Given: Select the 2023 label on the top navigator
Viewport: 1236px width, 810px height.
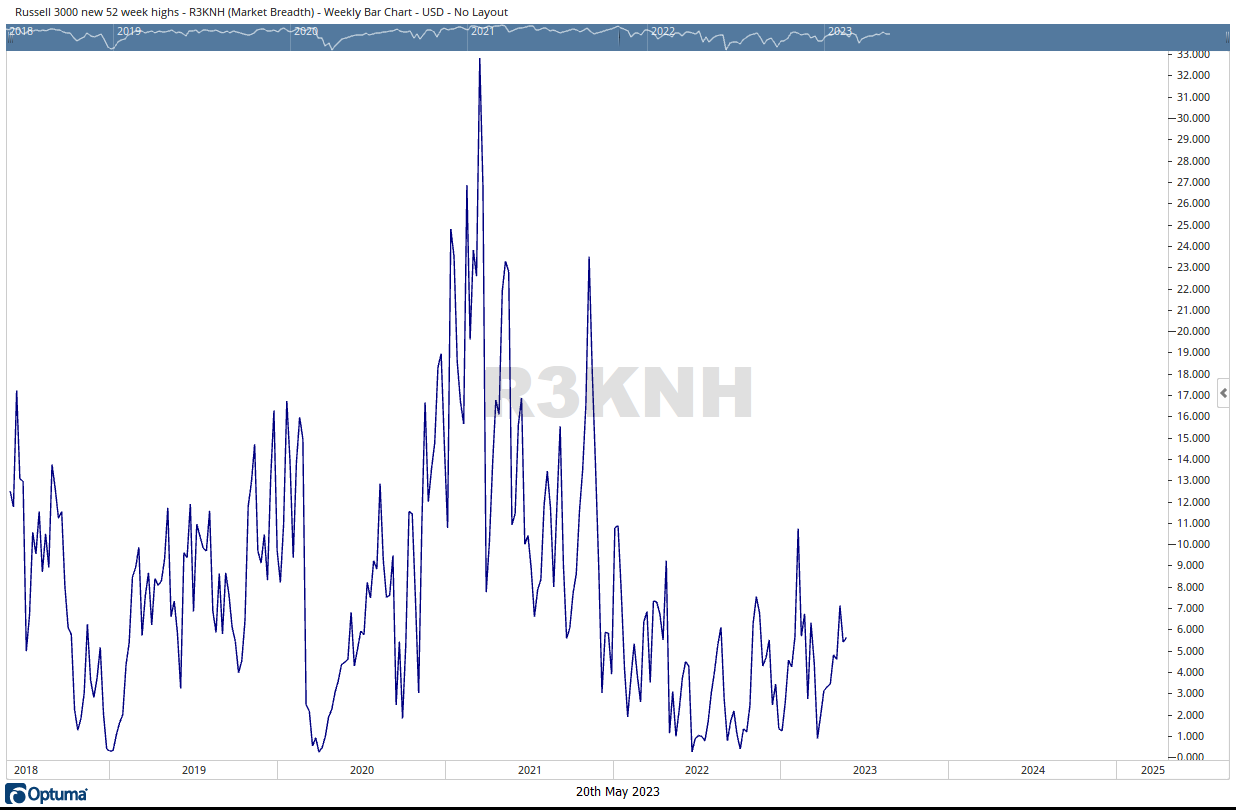Looking at the screenshot, I should [840, 31].
